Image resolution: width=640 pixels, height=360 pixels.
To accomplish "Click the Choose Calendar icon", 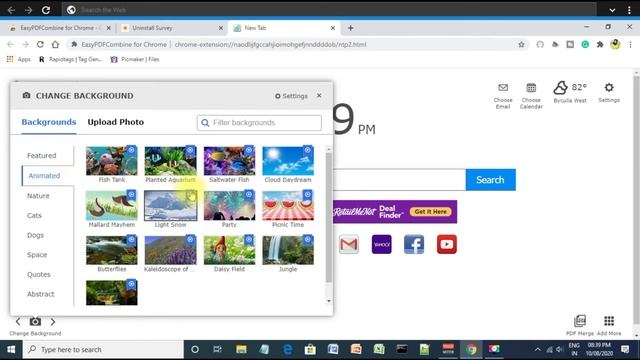I will pos(531,87).
